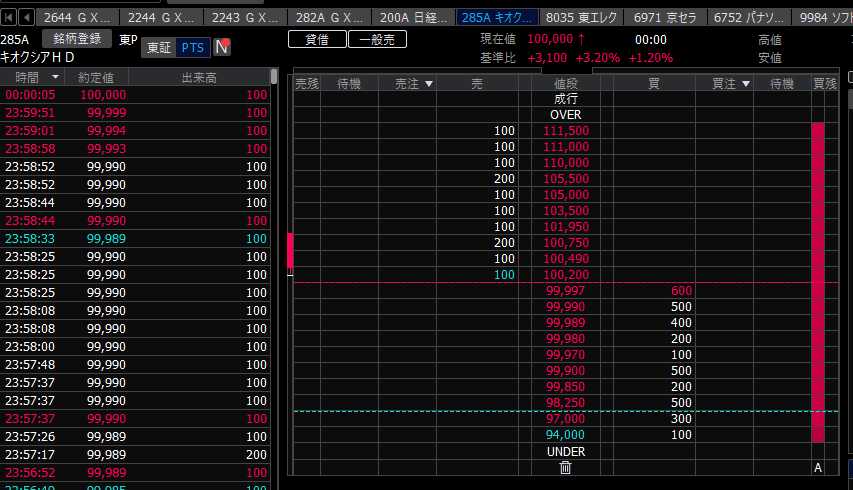Open the 282A GX tab
This screenshot has width=853, height=490.
pos(329,17)
